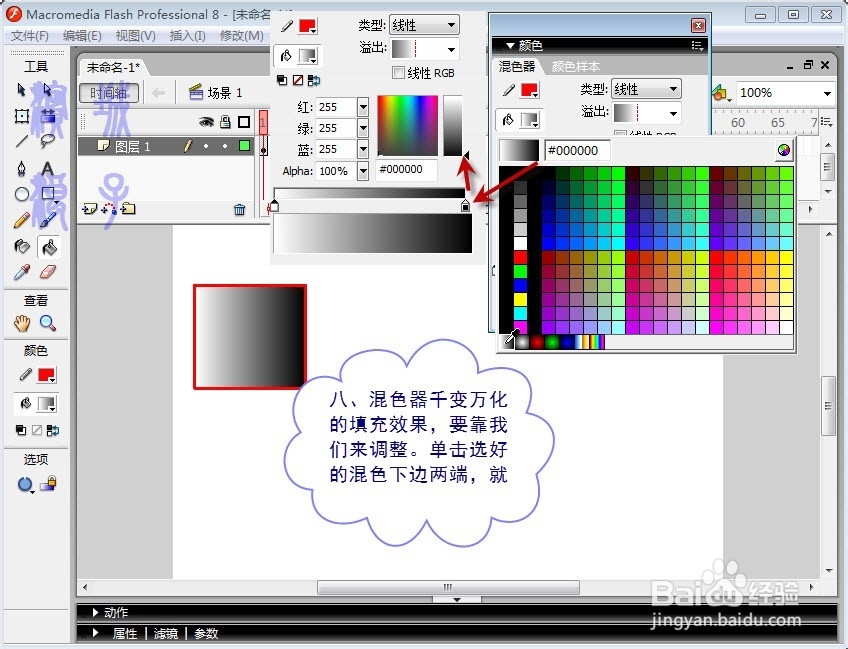This screenshot has width=848, height=649.
Task: Lock 图层 1 using the padlock column
Action: tap(226, 145)
